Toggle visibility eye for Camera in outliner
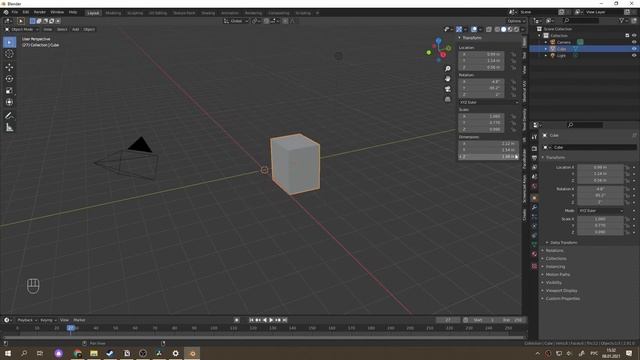640x360 pixels. (x=634, y=42)
